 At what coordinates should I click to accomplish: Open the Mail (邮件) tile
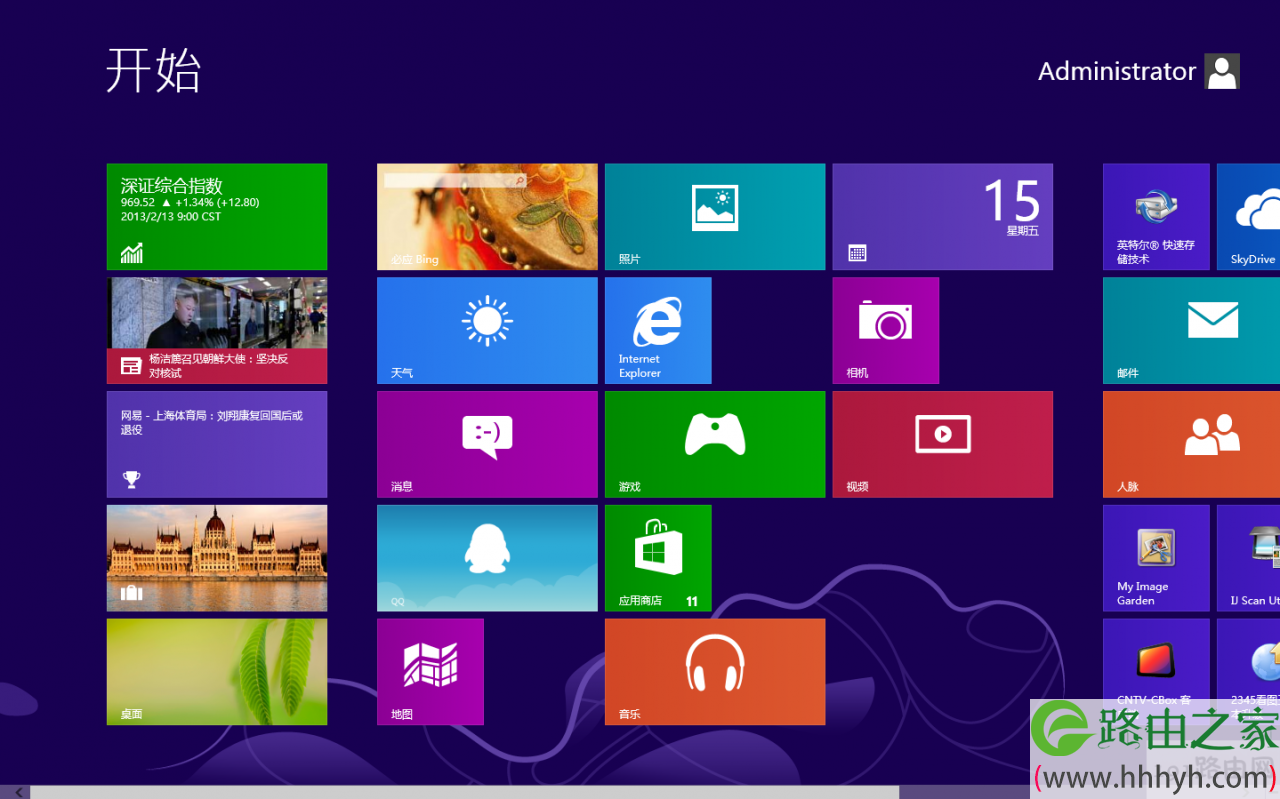(x=1191, y=330)
